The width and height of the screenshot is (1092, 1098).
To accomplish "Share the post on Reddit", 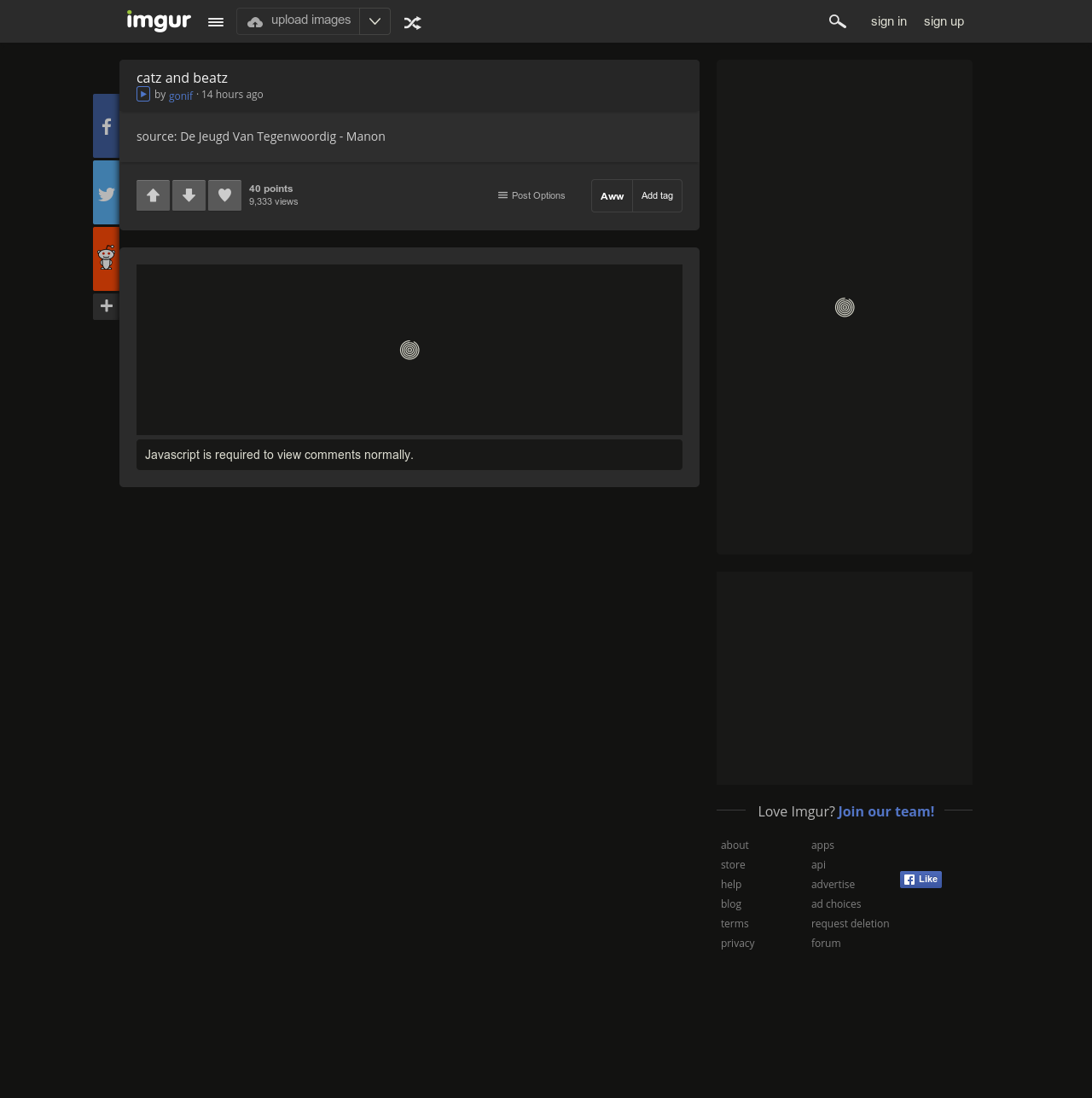I will coord(106,259).
